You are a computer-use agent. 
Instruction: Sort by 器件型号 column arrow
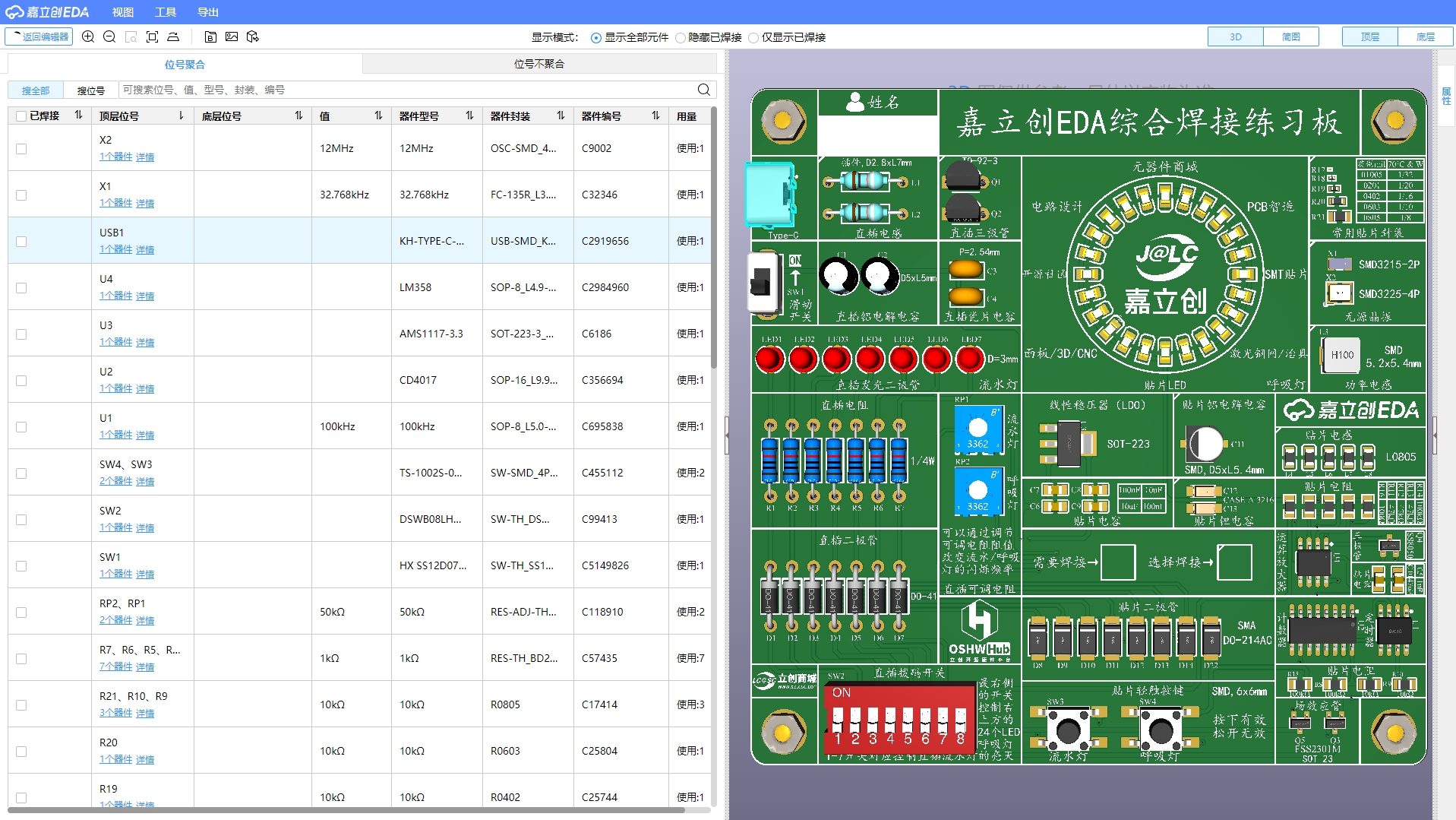tap(469, 116)
